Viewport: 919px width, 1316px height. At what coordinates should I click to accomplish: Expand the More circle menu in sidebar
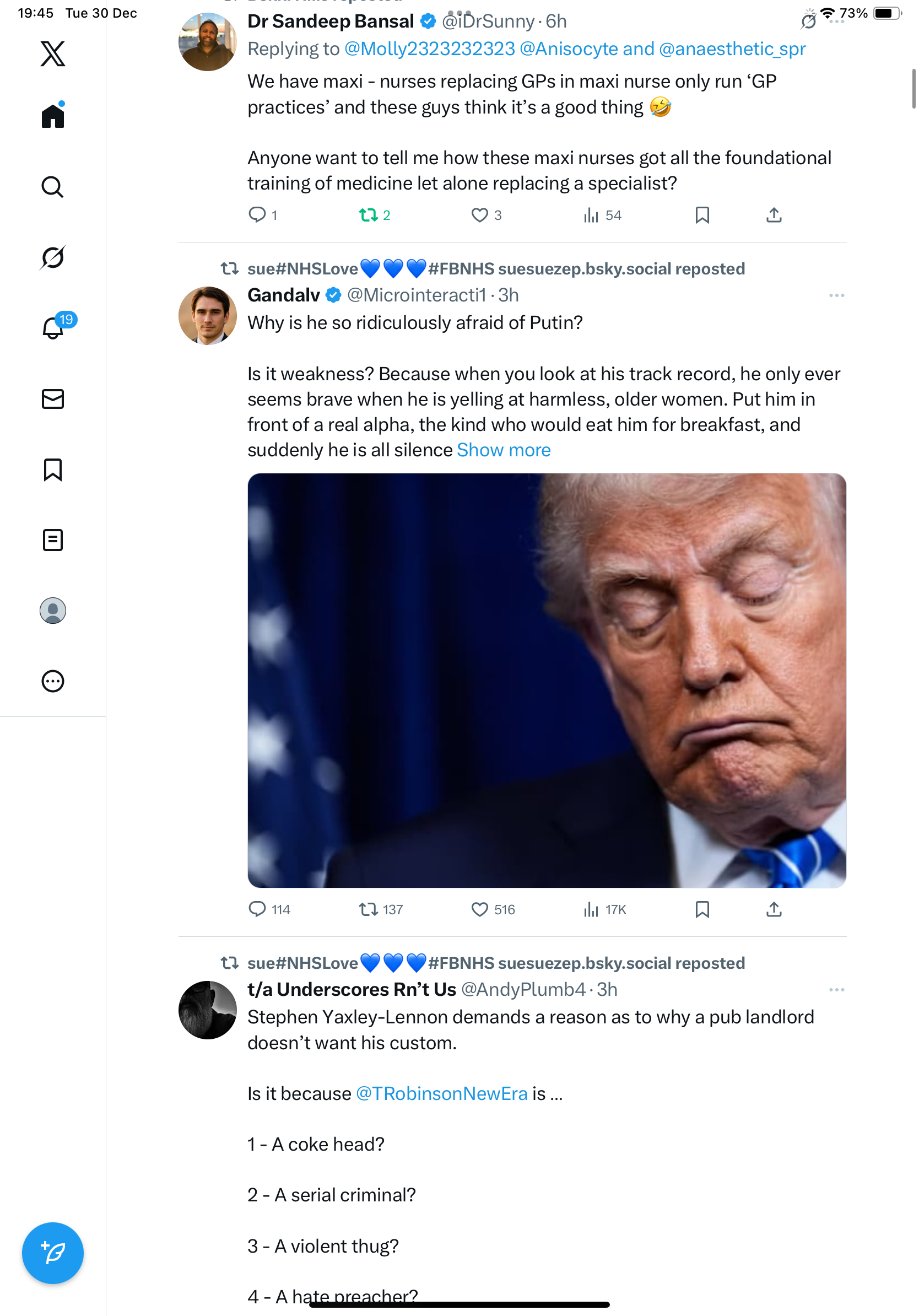53,682
